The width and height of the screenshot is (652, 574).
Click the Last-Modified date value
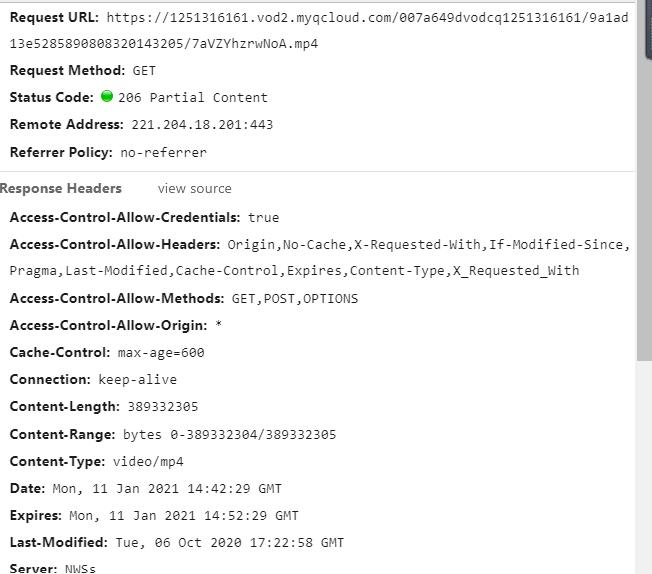click(x=230, y=542)
